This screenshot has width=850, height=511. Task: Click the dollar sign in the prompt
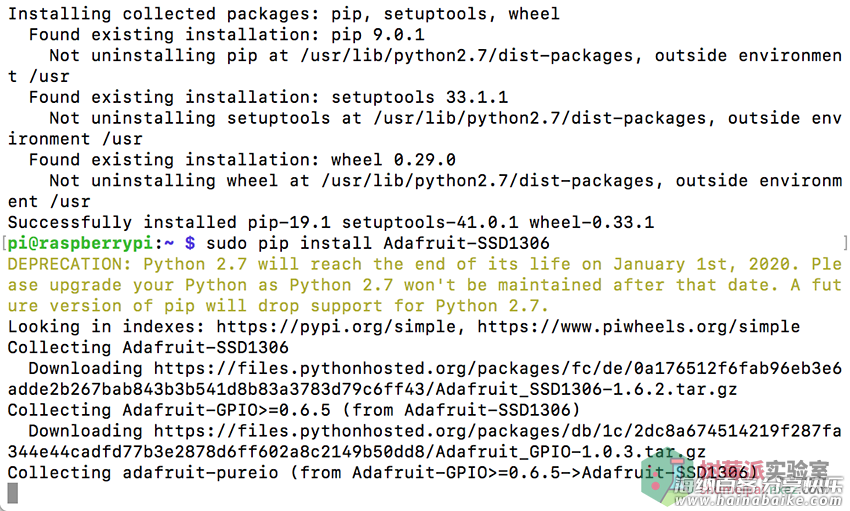pyautogui.click(x=190, y=243)
